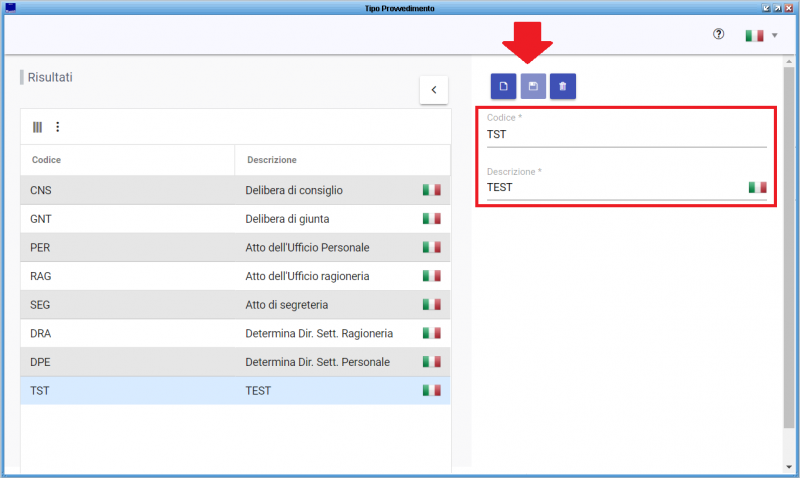This screenshot has width=800, height=478.
Task: Open the three-dot table options menu
Action: point(58,127)
